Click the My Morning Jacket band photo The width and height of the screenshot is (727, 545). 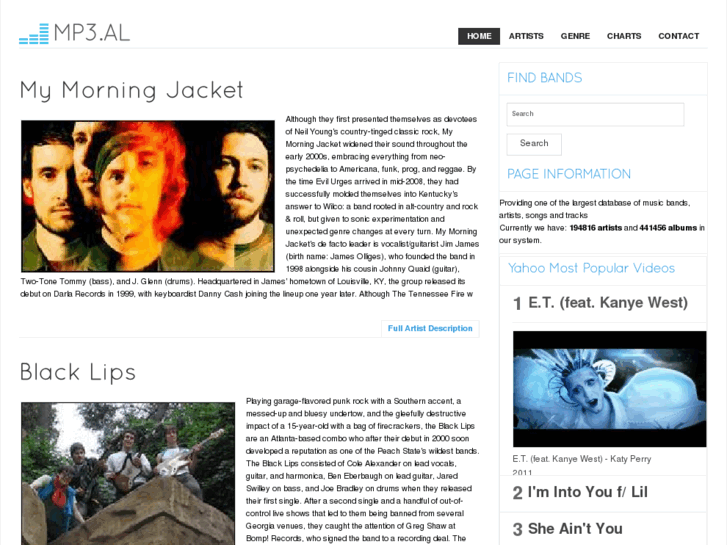(148, 196)
